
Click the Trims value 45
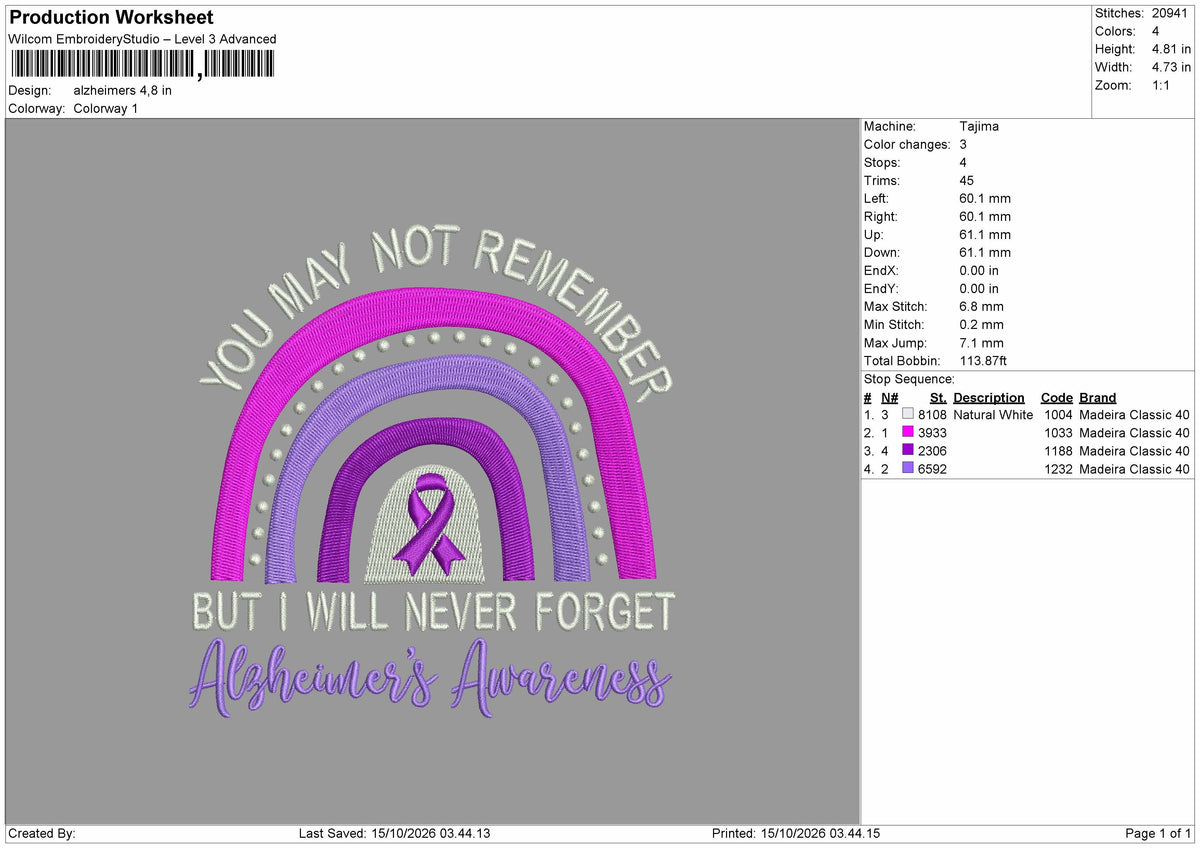pyautogui.click(x=965, y=180)
